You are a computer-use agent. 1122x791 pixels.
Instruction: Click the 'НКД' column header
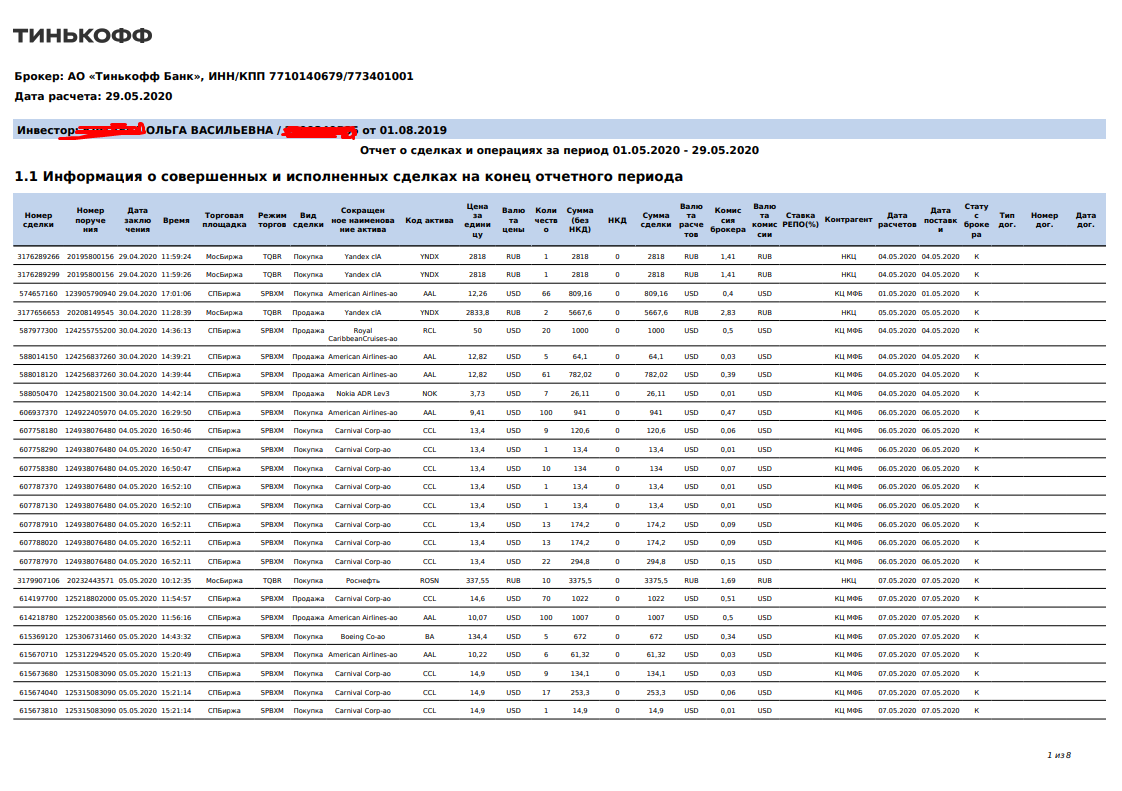(618, 220)
